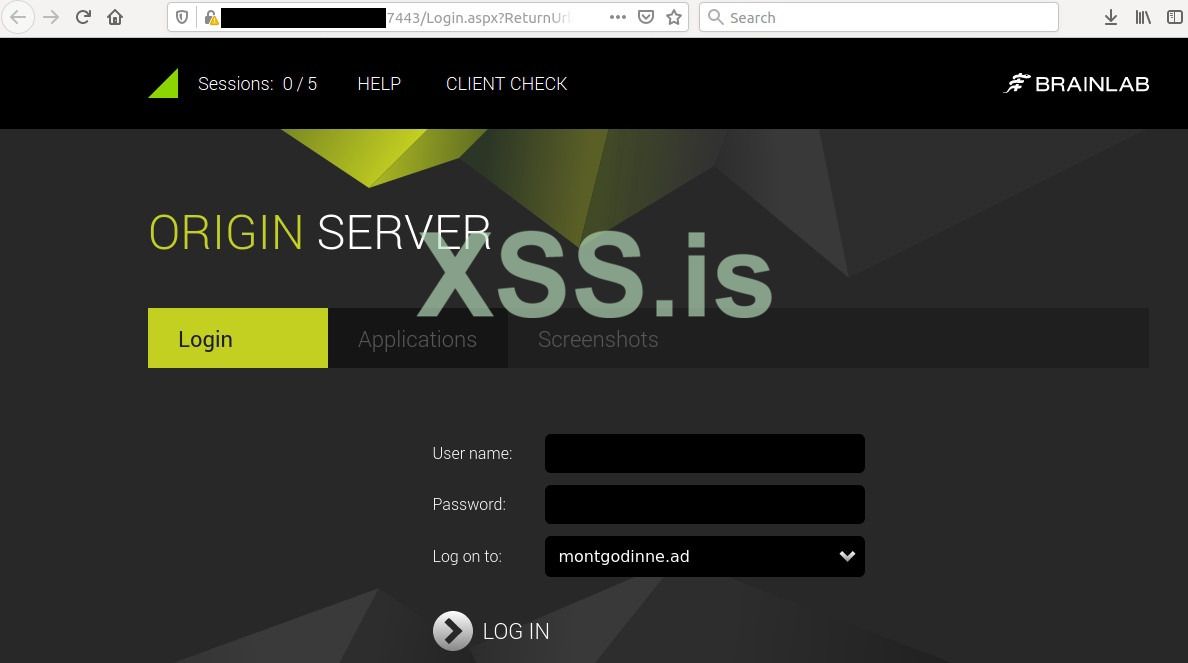Click the round LOG IN arrow icon
Viewport: 1188px width, 663px height.
click(452, 630)
